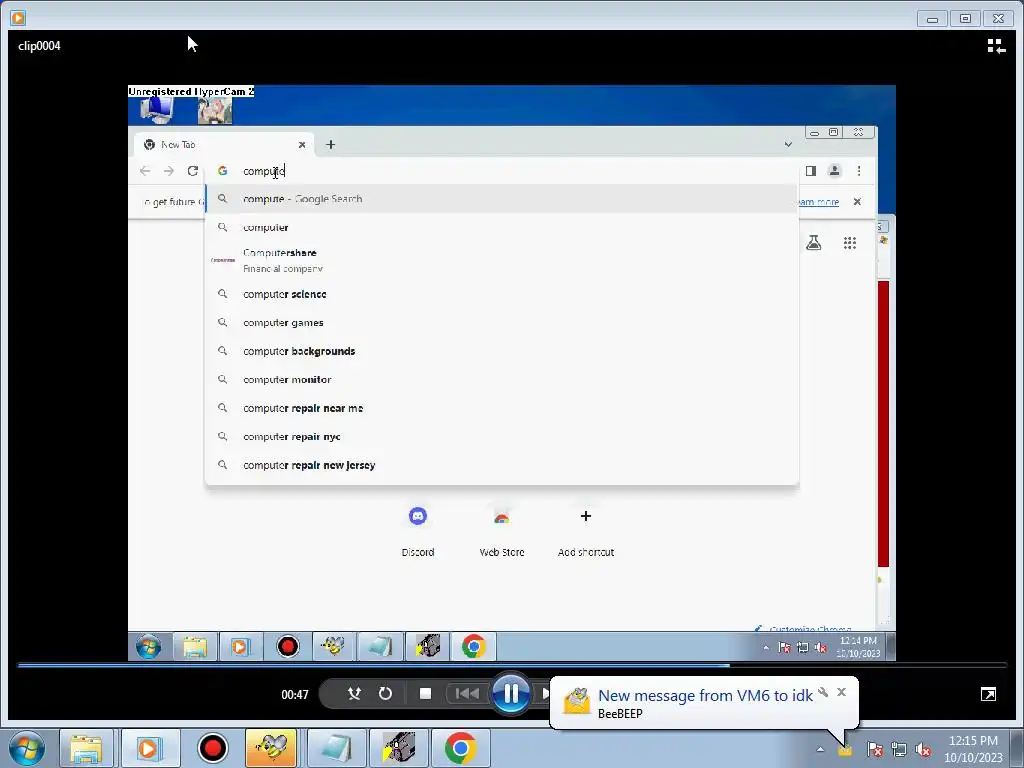Click the reload icon in recorded Chrome
Screen dimensions: 1024x768
193,171
